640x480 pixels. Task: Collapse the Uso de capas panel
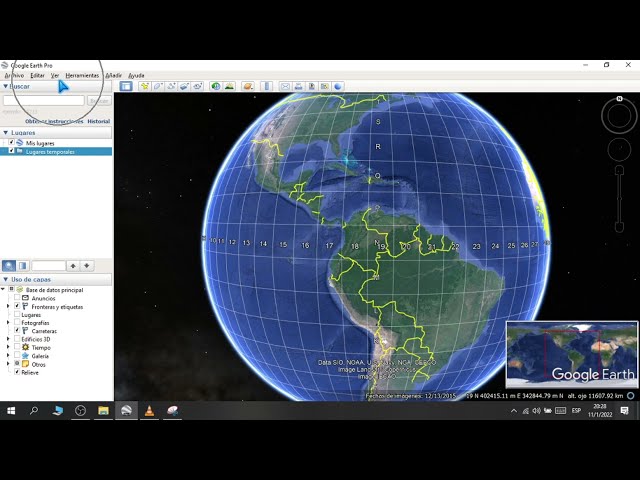6,279
